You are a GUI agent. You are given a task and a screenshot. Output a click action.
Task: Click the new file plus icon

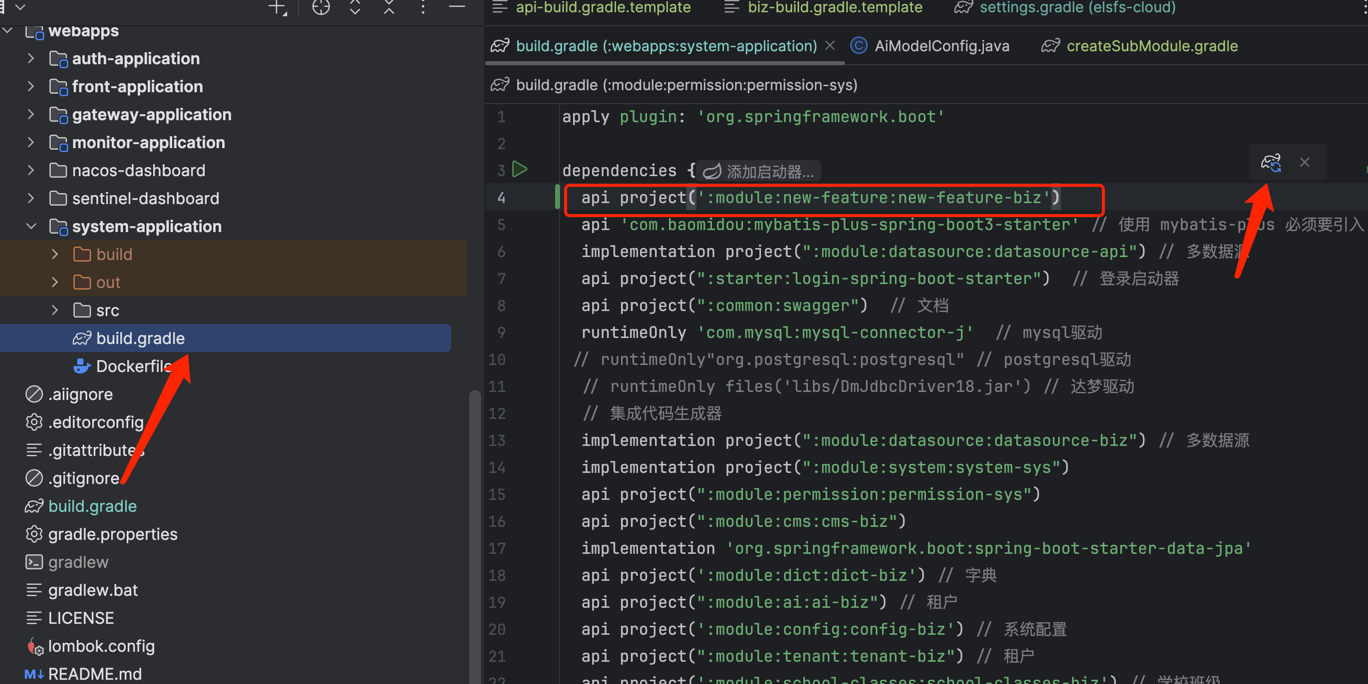click(x=277, y=8)
